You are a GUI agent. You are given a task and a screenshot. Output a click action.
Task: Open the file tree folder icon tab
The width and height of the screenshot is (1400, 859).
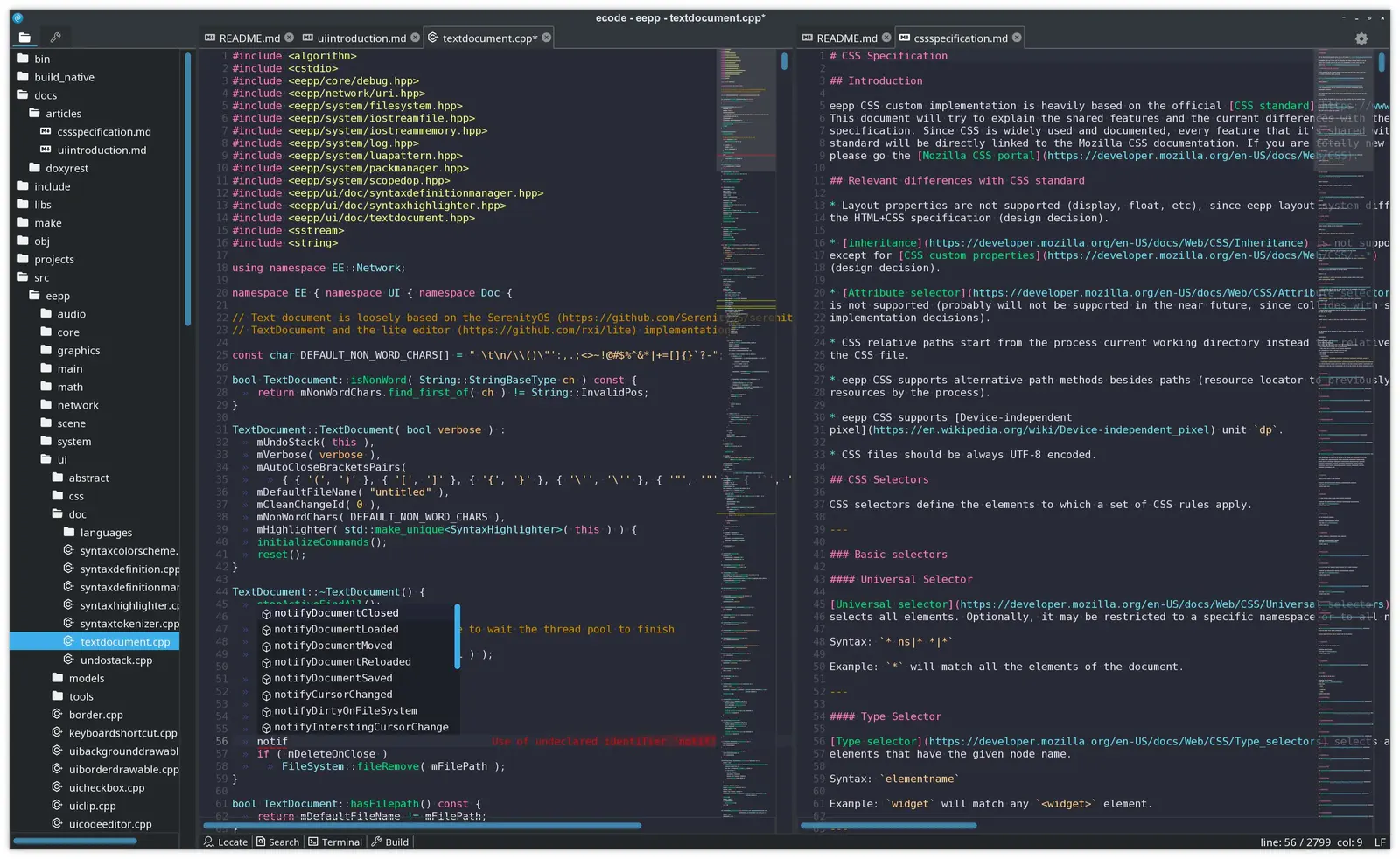coord(24,38)
